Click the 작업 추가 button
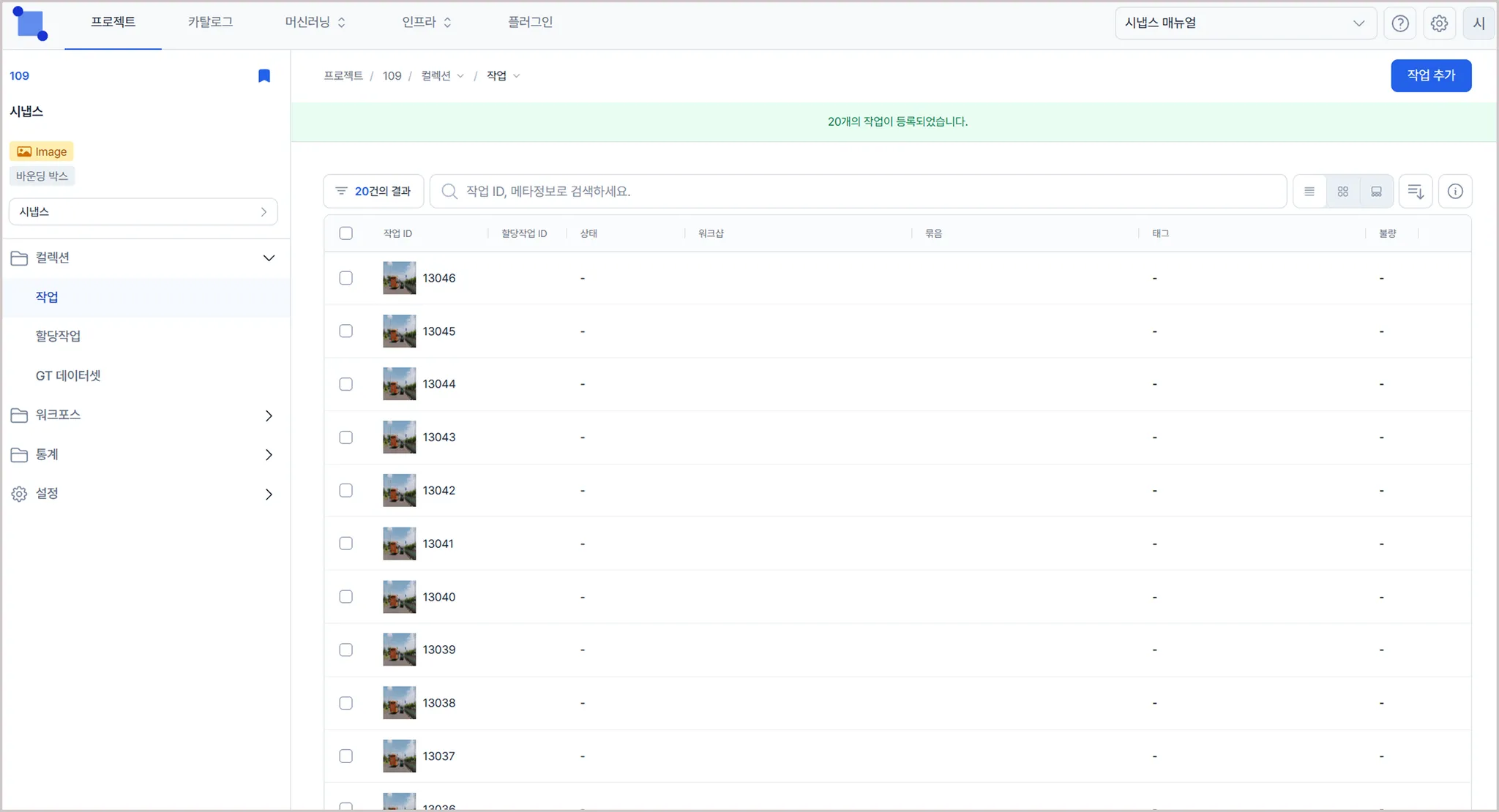This screenshot has width=1499, height=812. (1430, 75)
